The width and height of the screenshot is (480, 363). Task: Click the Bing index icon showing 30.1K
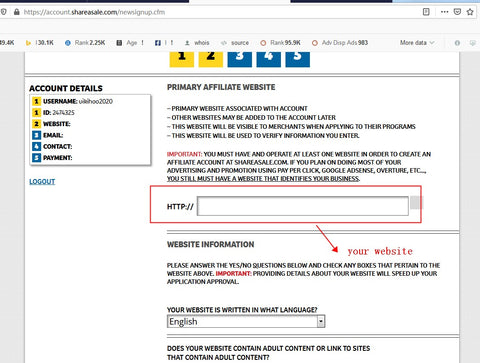point(28,43)
